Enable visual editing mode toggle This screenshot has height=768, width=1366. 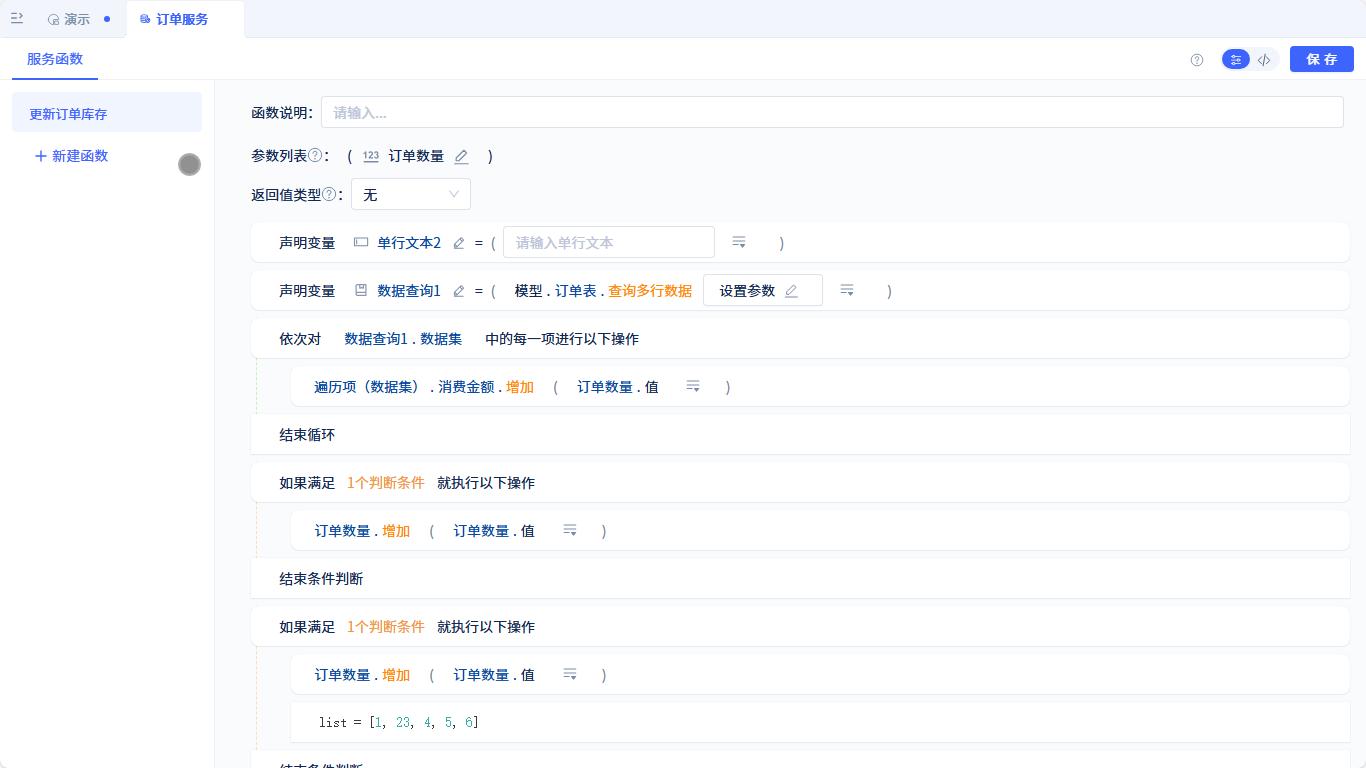1236,59
